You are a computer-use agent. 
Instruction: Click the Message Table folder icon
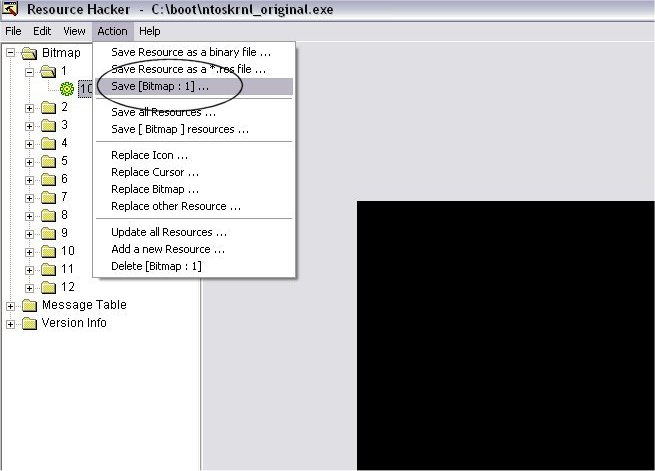coord(29,305)
